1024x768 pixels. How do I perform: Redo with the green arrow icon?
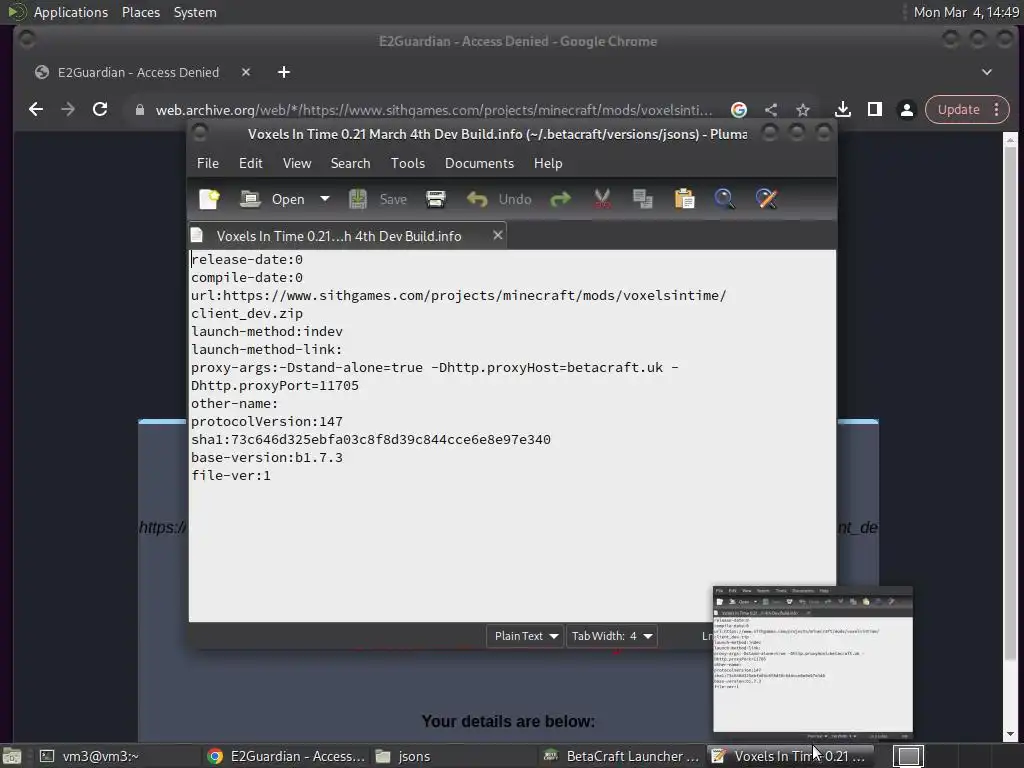coord(560,199)
